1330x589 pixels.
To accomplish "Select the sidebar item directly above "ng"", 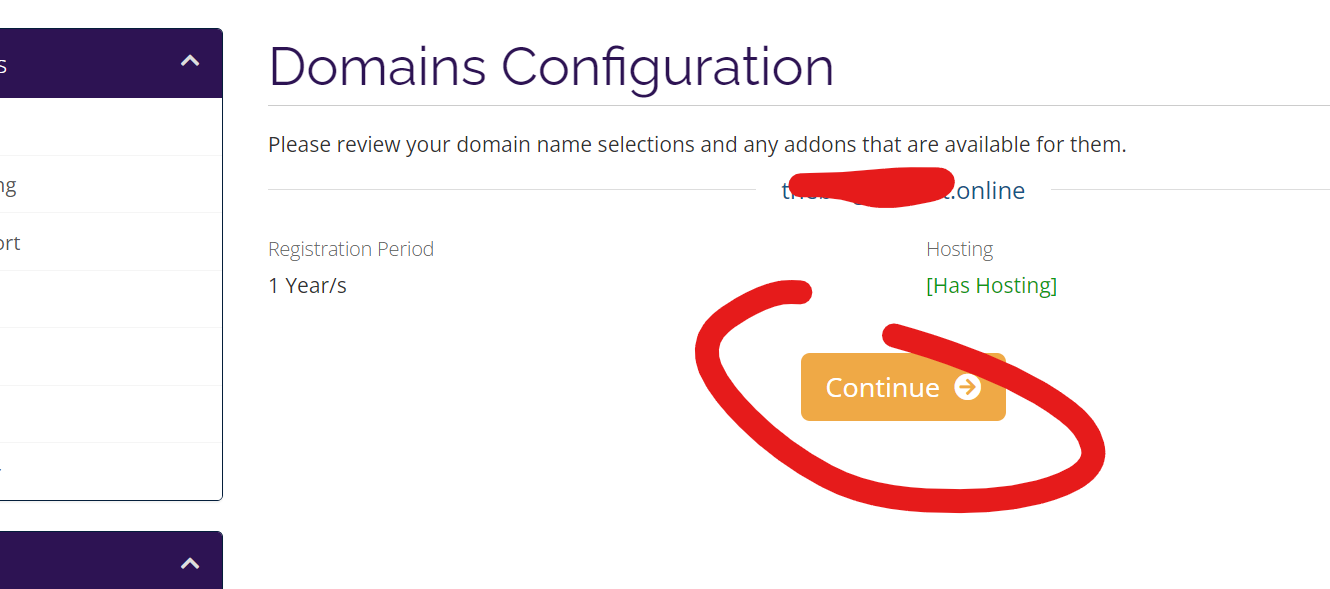I will [100, 127].
